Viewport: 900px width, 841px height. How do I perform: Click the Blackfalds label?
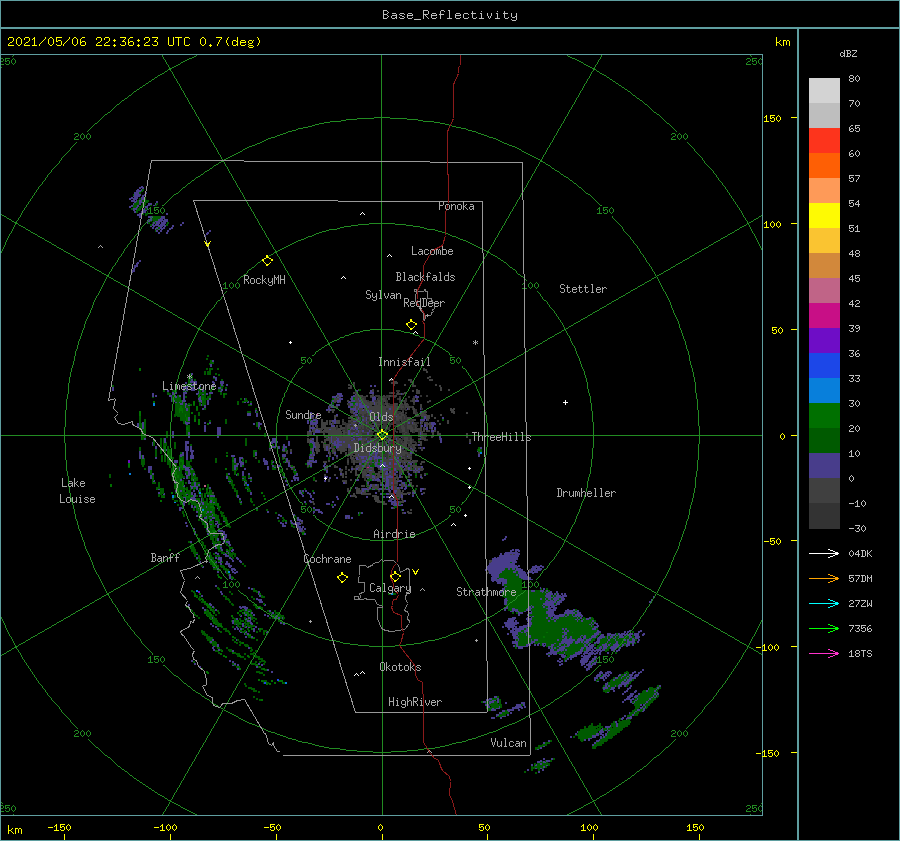click(425, 277)
